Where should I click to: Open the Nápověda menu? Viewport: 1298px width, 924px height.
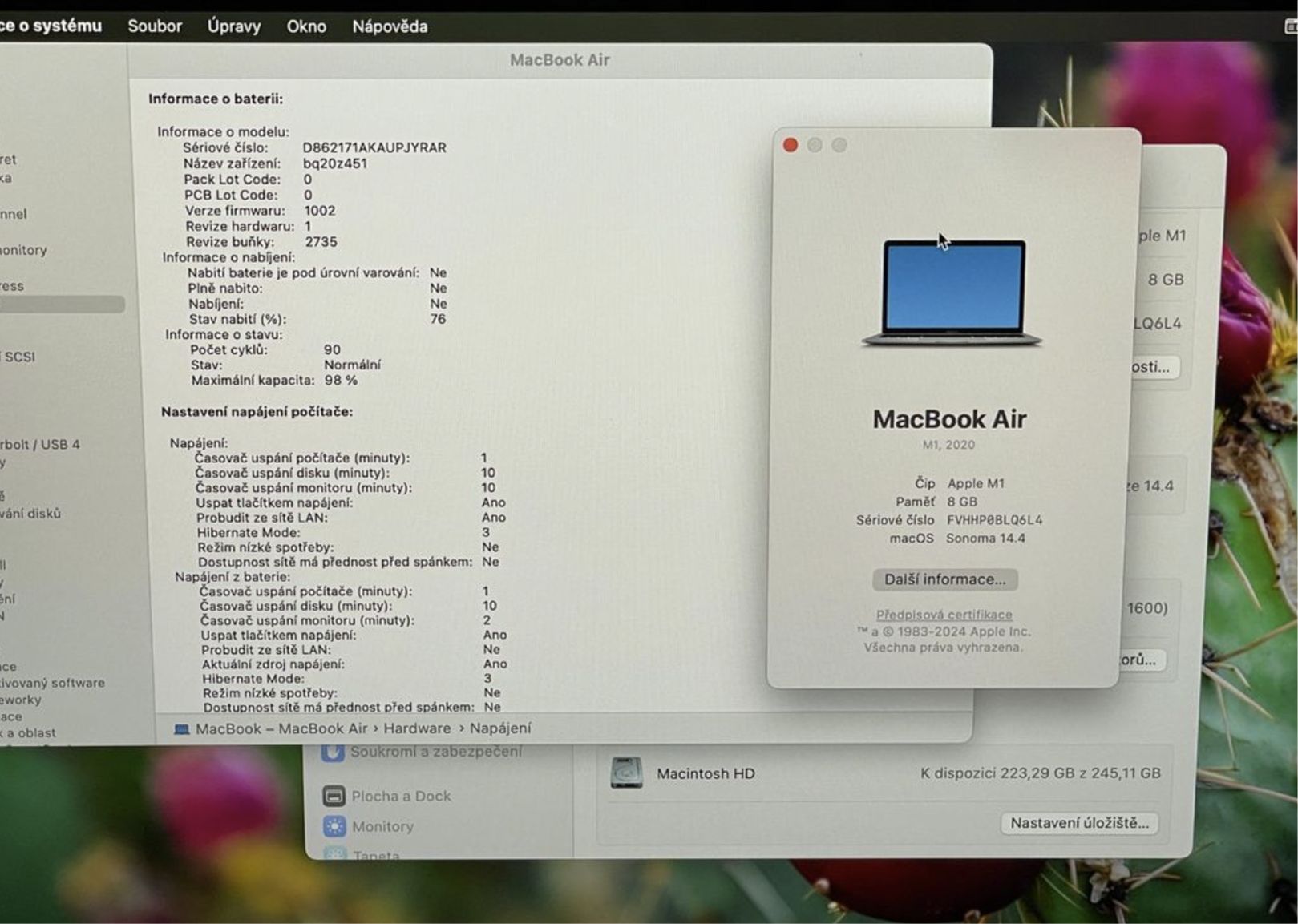[x=390, y=26]
